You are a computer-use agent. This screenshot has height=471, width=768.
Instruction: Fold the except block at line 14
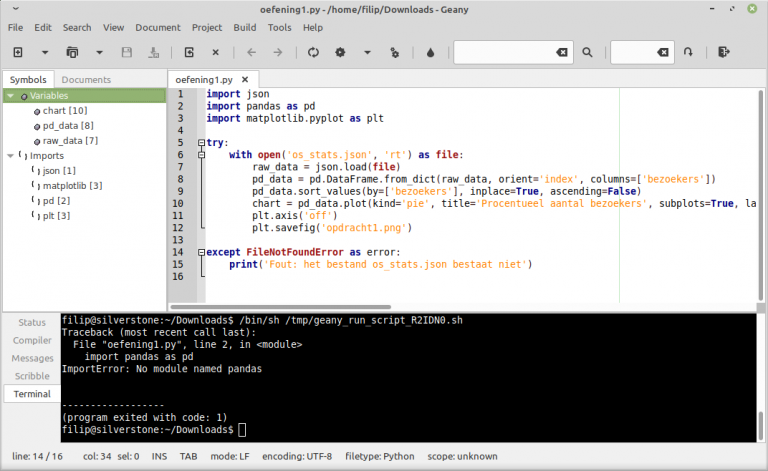(x=201, y=252)
